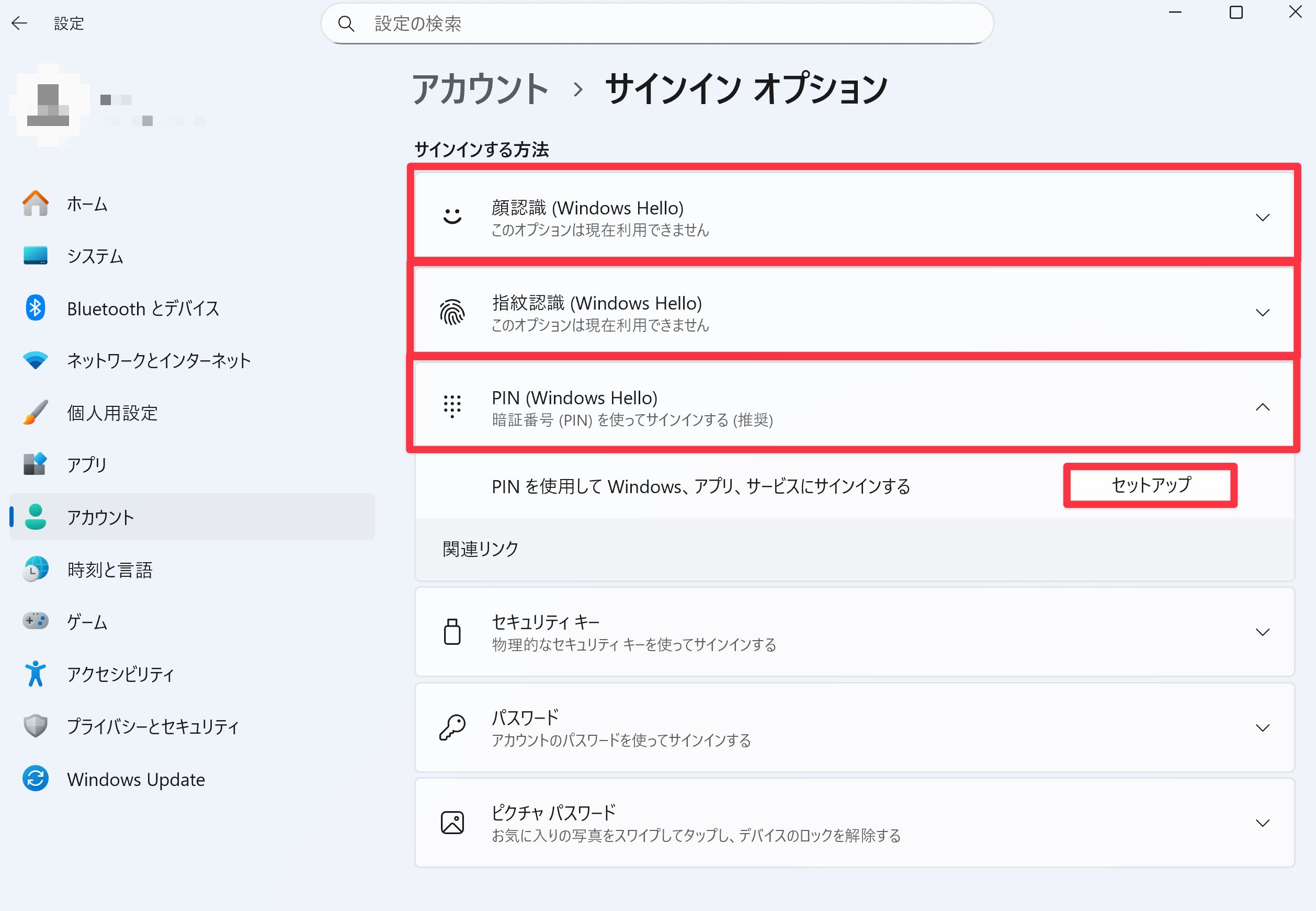
Task: Collapse the PIN (Windows Hello) section
Action: [x=1262, y=407]
